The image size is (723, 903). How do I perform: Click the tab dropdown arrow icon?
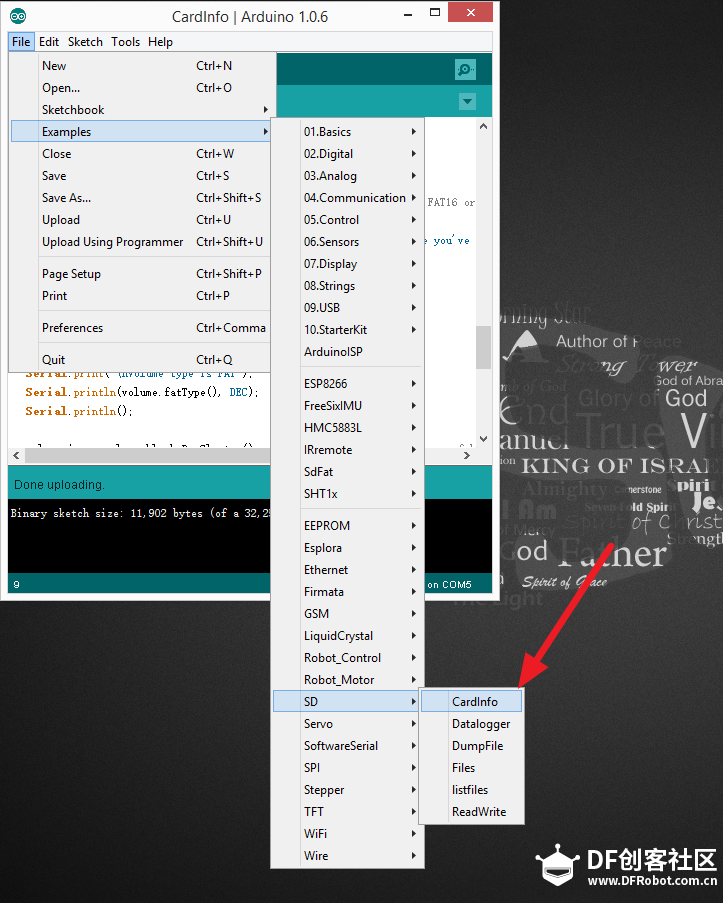[x=467, y=102]
